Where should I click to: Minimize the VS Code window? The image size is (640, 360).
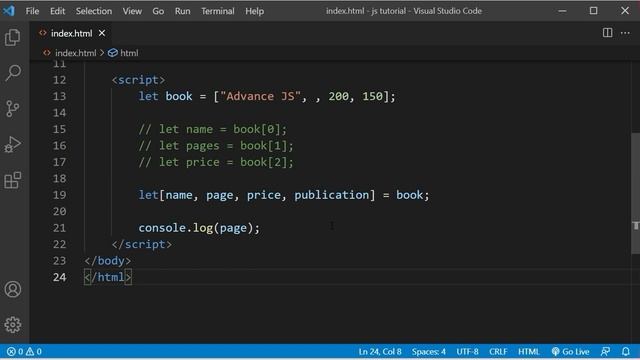click(x=562, y=11)
